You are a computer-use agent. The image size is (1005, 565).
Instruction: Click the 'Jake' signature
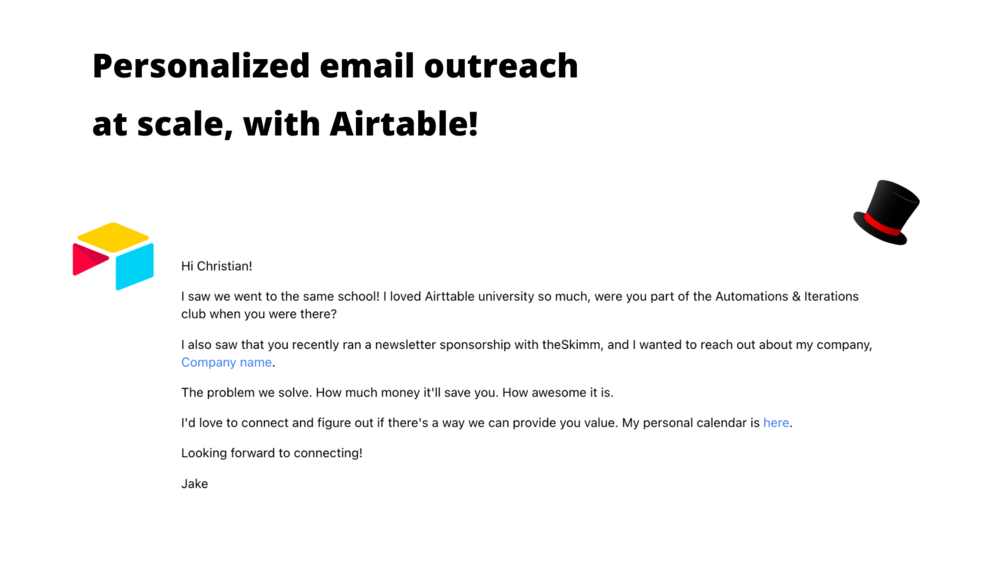pyautogui.click(x=195, y=484)
